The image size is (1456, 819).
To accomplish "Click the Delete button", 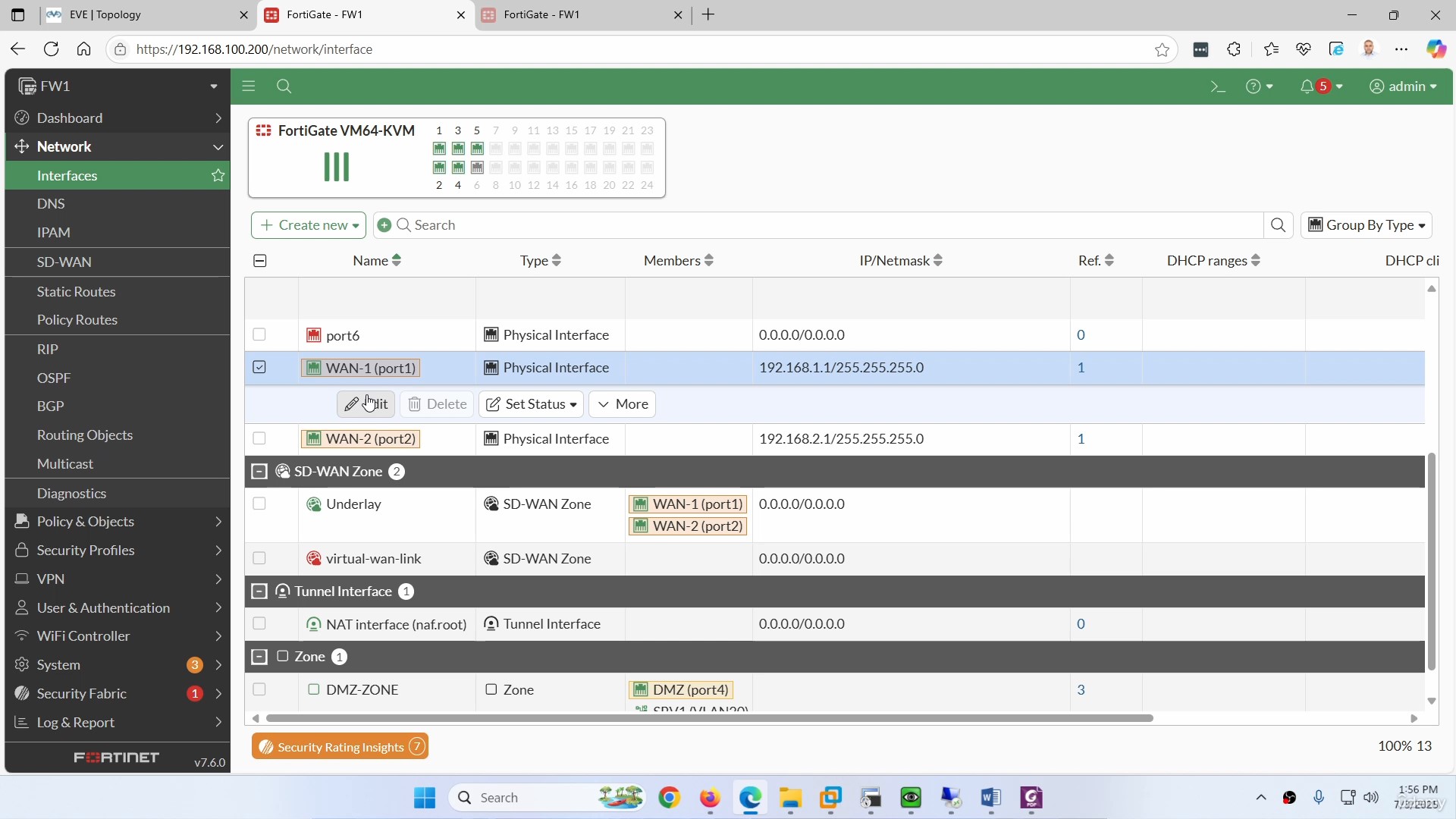I will (438, 404).
